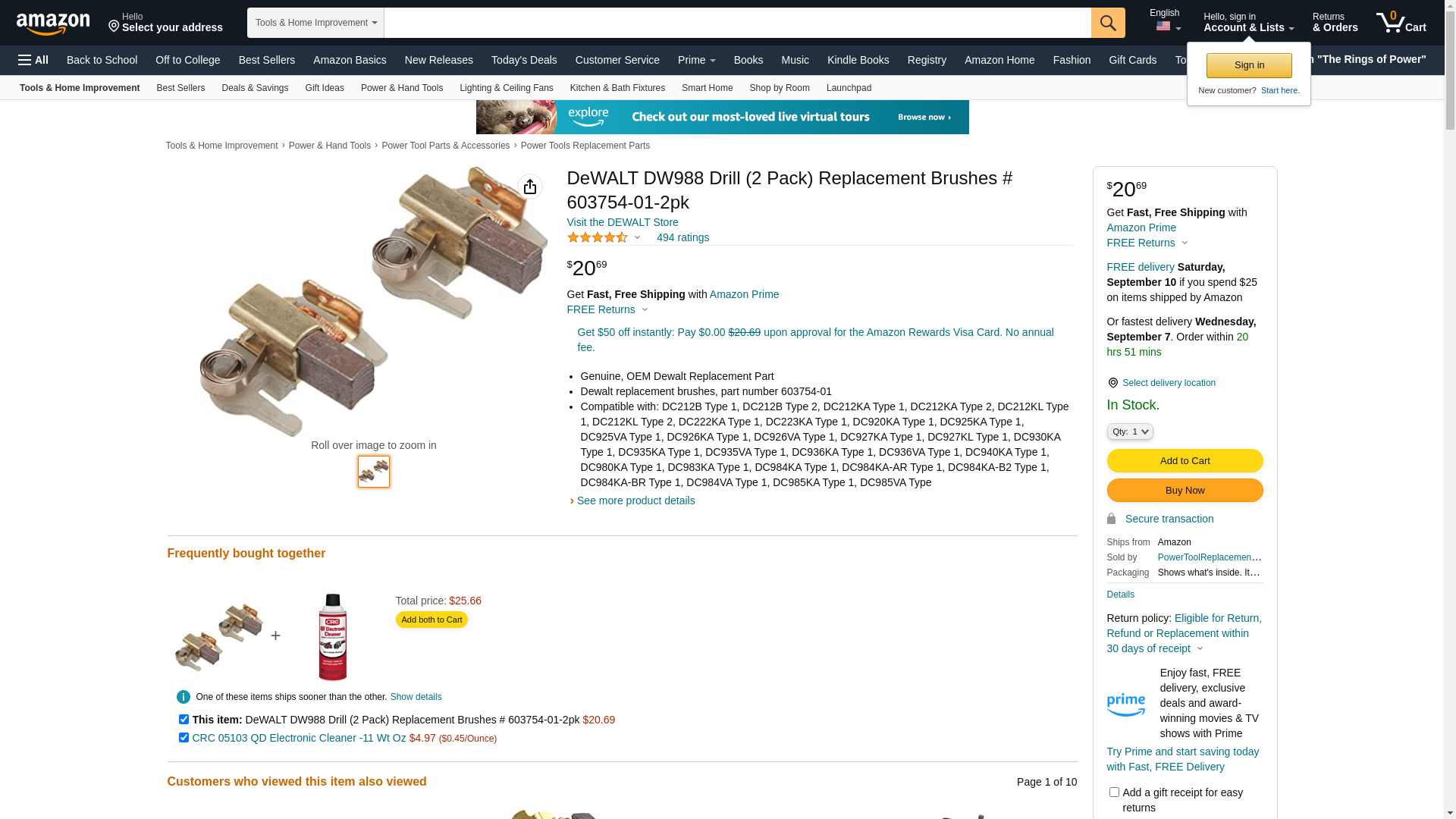Open the shopping cart icon
The height and width of the screenshot is (819, 1456).
tap(1401, 22)
